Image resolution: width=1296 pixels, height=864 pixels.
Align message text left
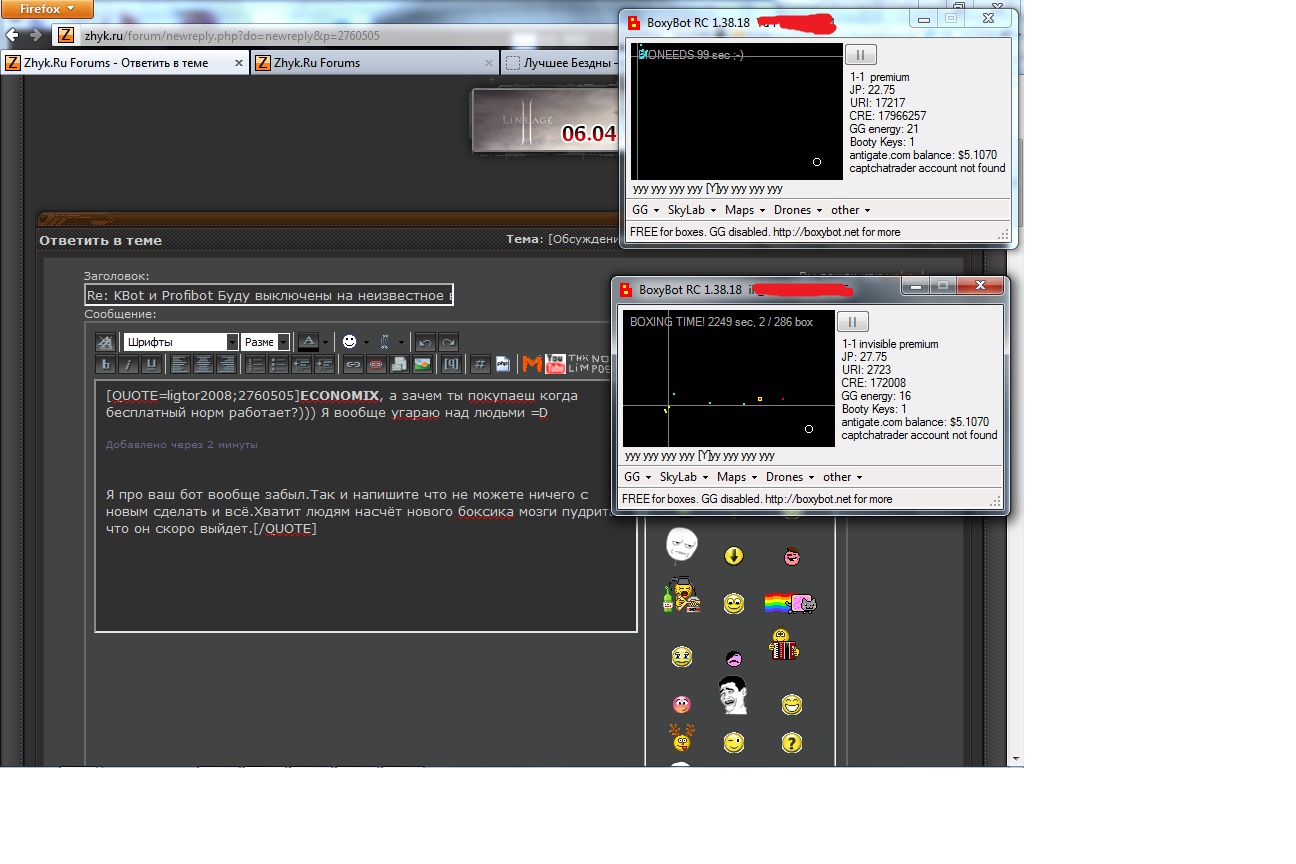click(179, 365)
